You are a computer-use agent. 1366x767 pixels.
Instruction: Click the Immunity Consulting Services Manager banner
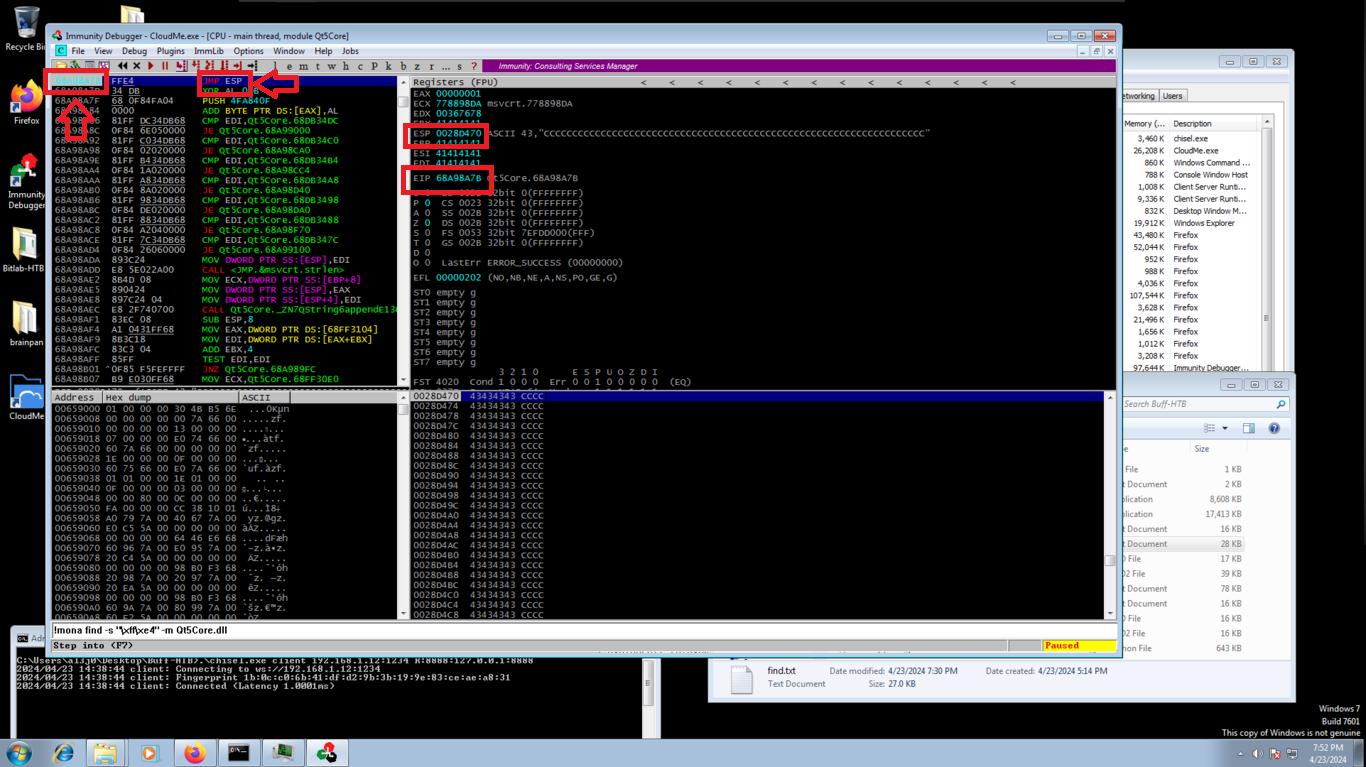pos(801,66)
